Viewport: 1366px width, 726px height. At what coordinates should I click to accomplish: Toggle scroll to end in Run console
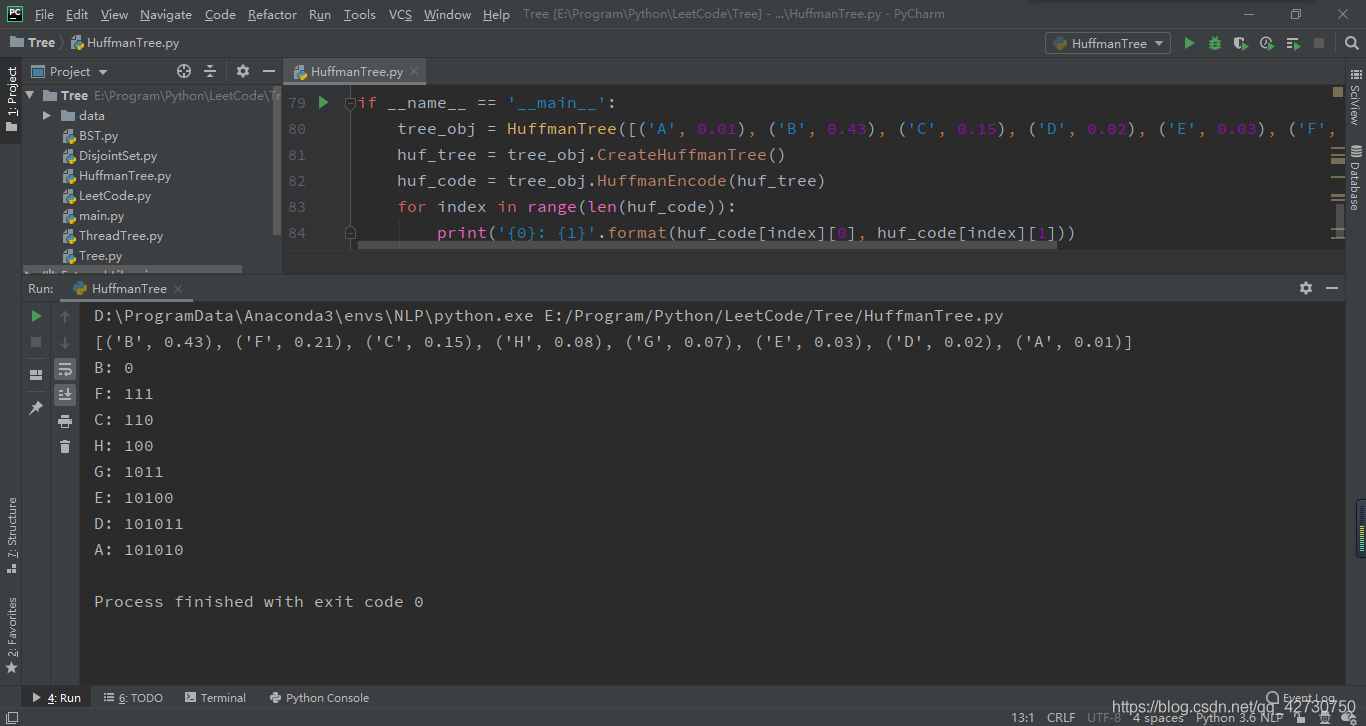click(x=65, y=395)
